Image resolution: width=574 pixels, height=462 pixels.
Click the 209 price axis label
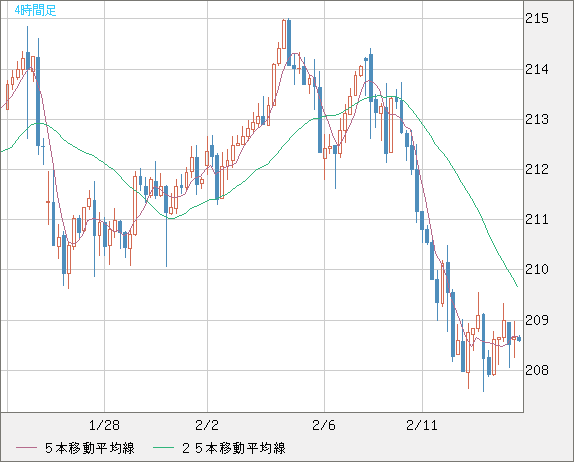(x=537, y=320)
